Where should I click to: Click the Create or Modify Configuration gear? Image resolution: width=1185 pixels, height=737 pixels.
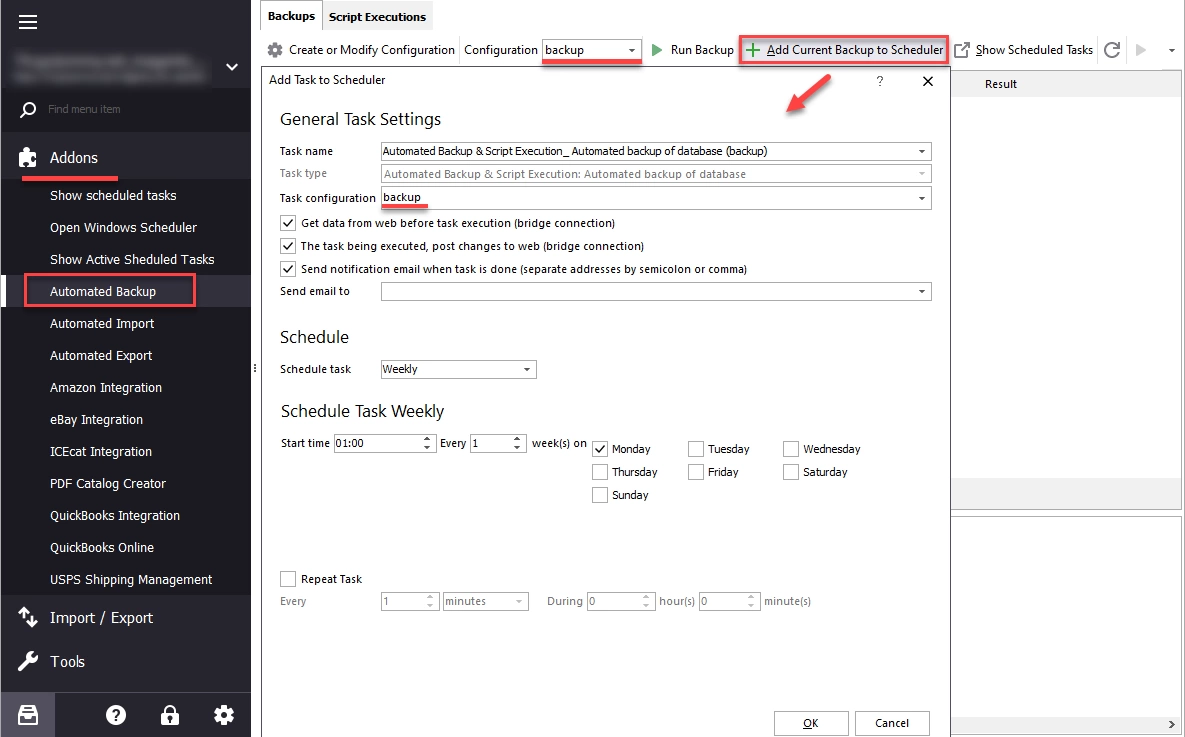tap(275, 50)
